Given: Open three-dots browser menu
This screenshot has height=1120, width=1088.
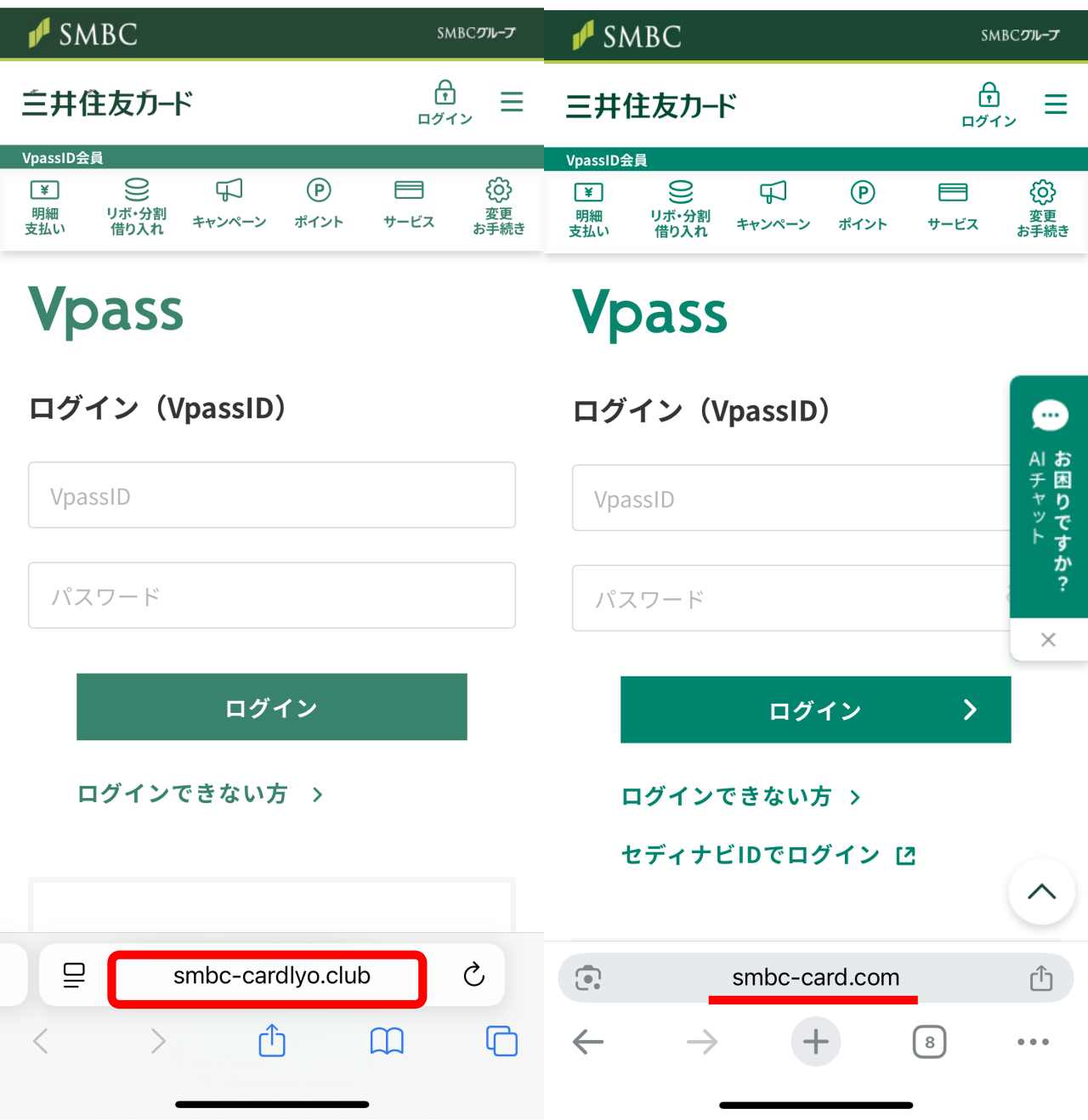Looking at the screenshot, I should [1033, 1042].
